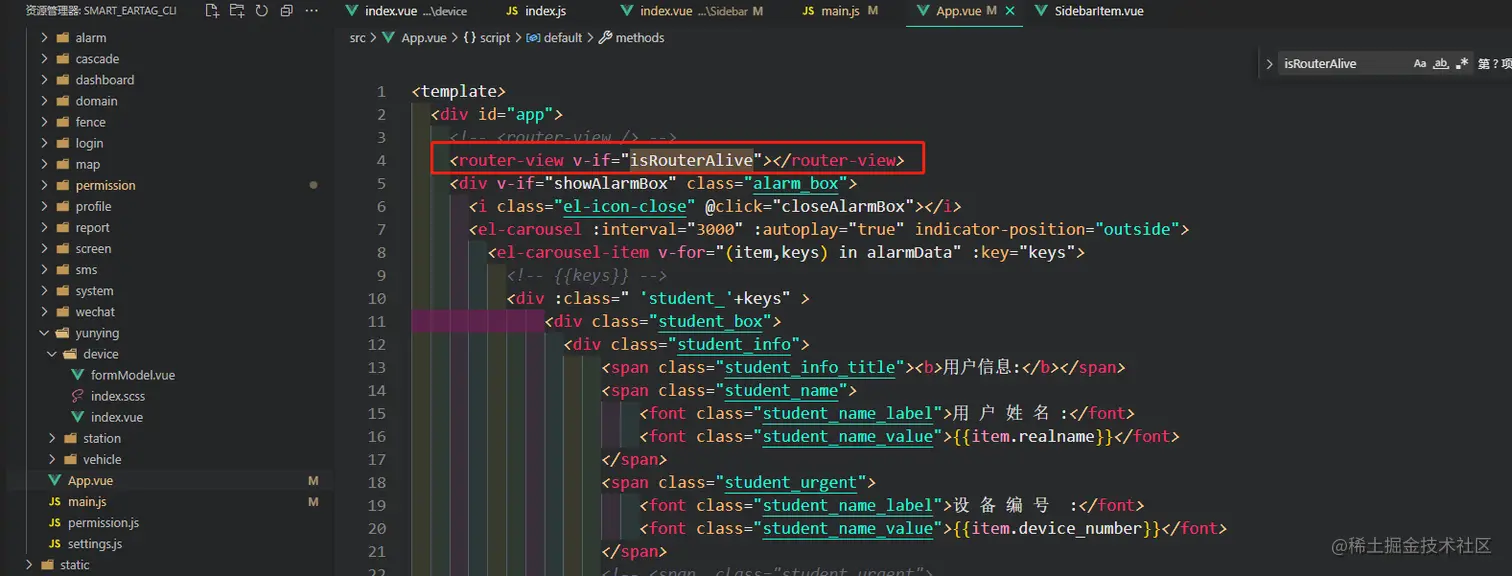Click line number 4 in gutter
Image resolution: width=1512 pixels, height=576 pixels.
point(381,160)
